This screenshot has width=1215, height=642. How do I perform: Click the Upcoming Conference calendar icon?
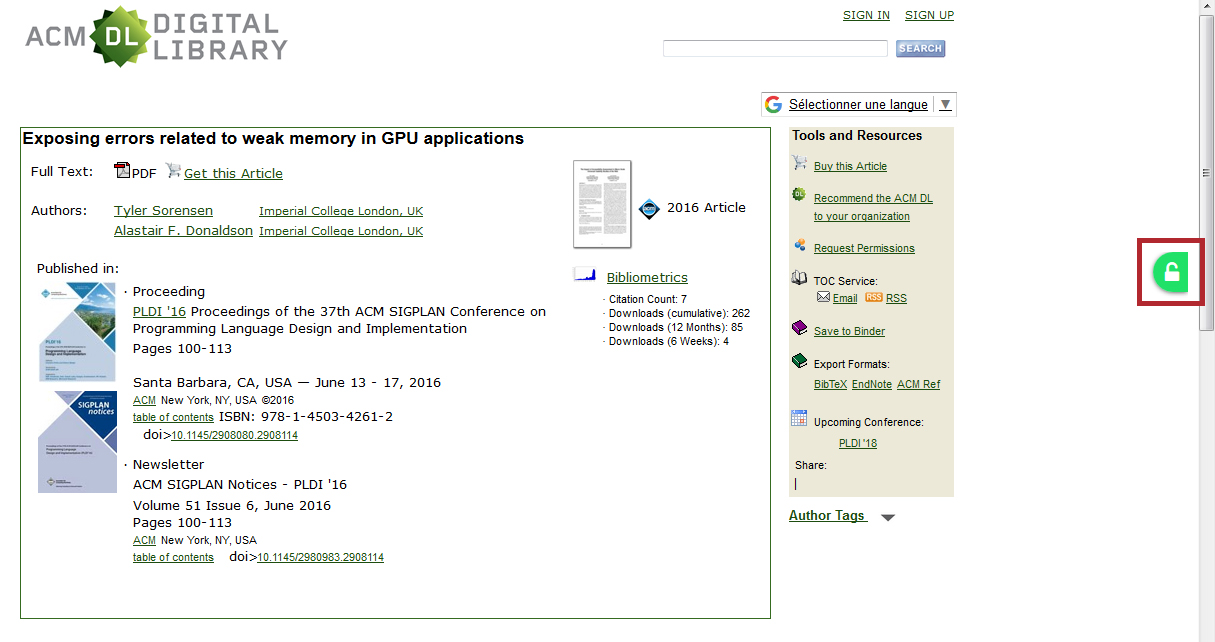click(799, 418)
